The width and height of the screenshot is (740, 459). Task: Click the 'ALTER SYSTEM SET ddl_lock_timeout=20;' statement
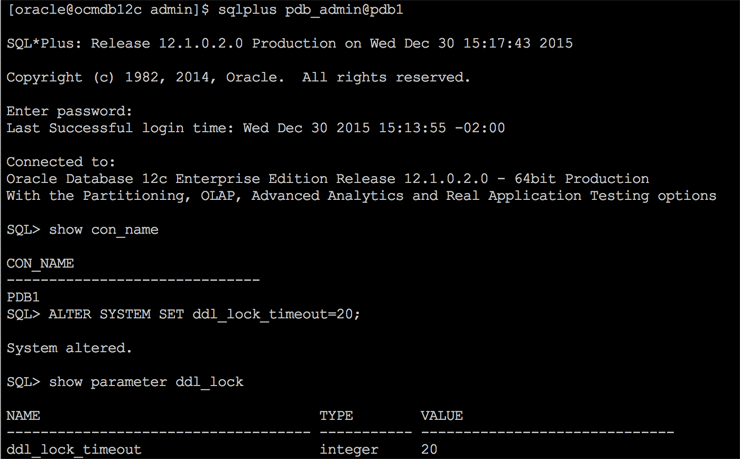(x=204, y=314)
